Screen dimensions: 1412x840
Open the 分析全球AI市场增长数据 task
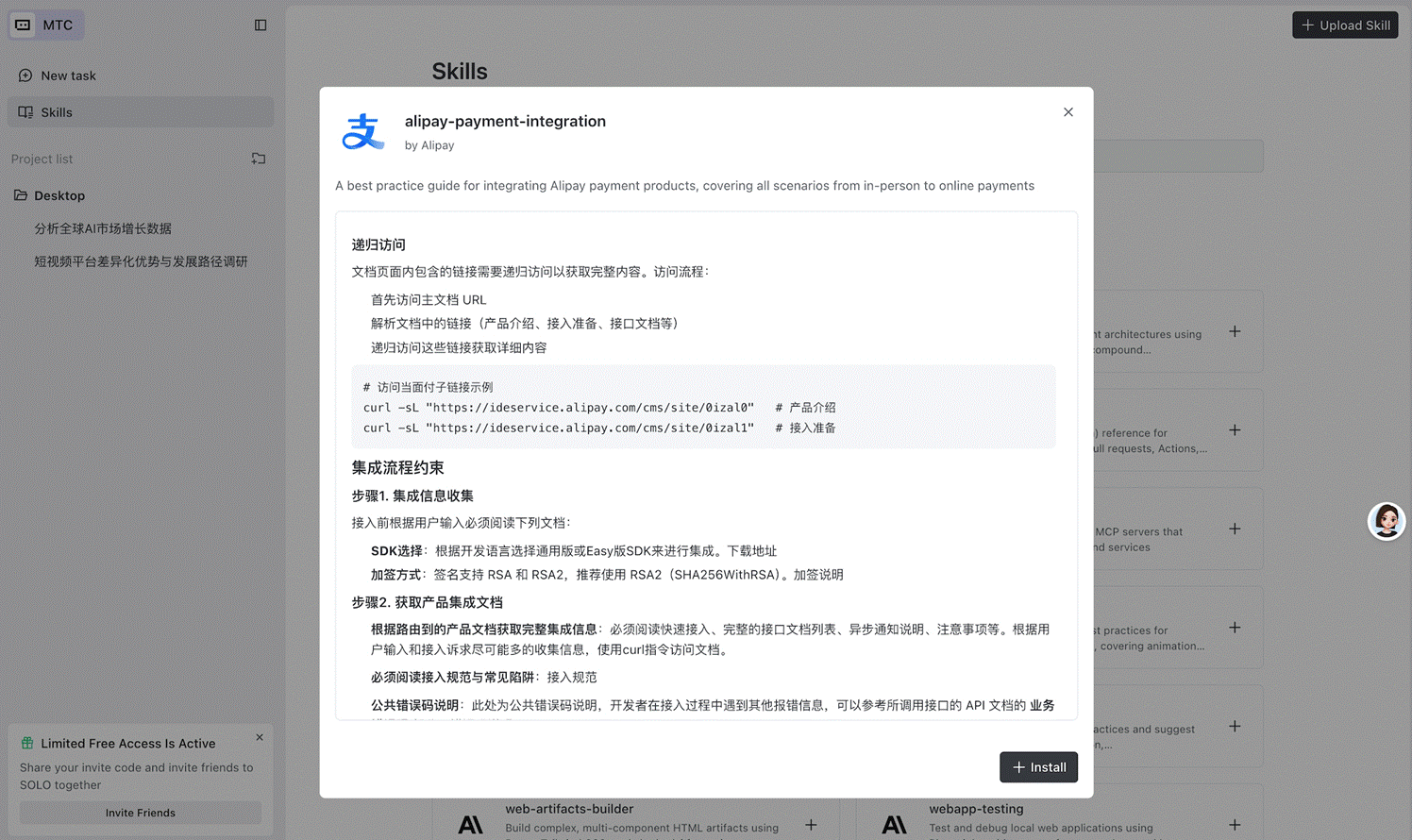coord(103,228)
